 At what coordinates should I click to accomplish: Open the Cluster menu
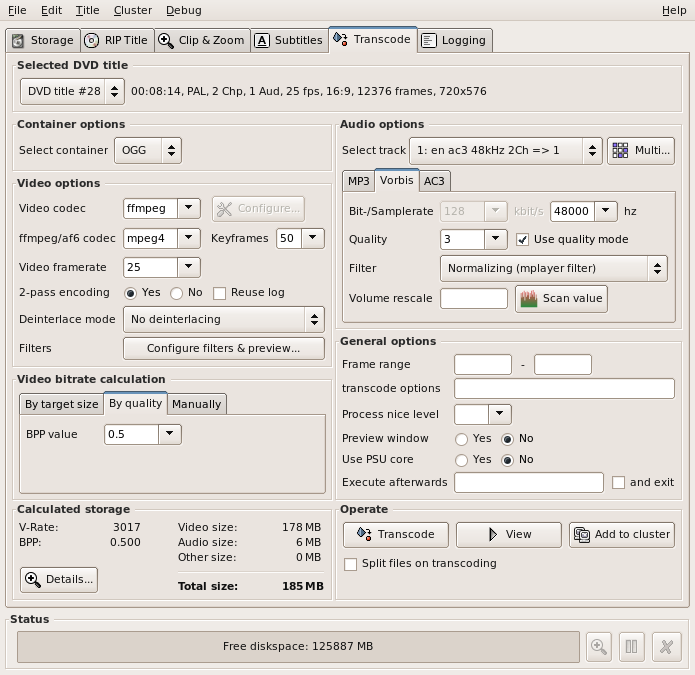(132, 10)
